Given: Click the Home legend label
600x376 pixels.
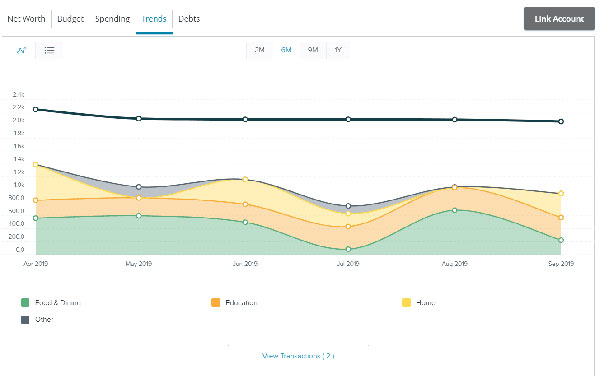Looking at the screenshot, I should [x=426, y=303].
